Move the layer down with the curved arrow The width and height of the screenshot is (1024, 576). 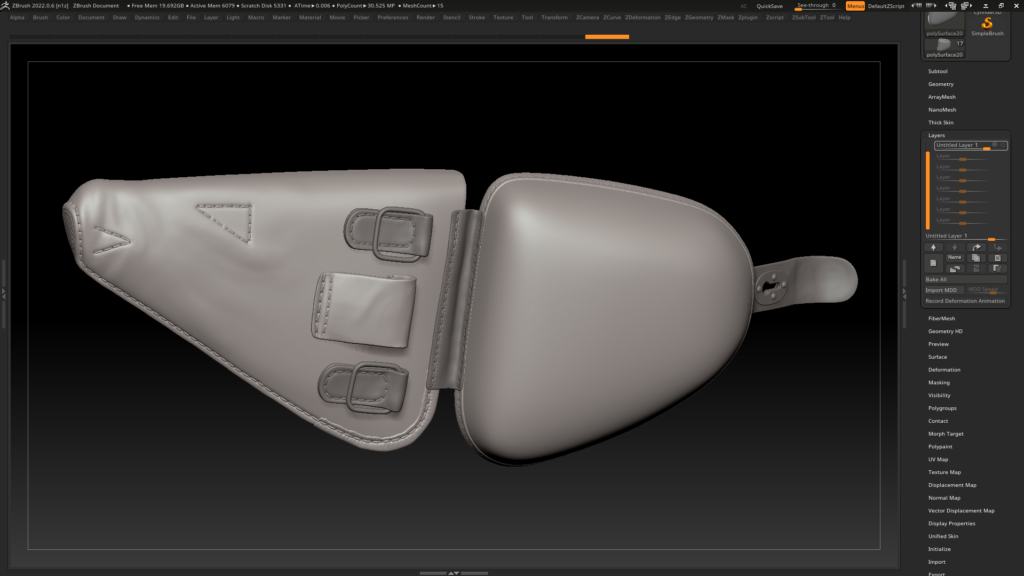pyautogui.click(x=998, y=248)
